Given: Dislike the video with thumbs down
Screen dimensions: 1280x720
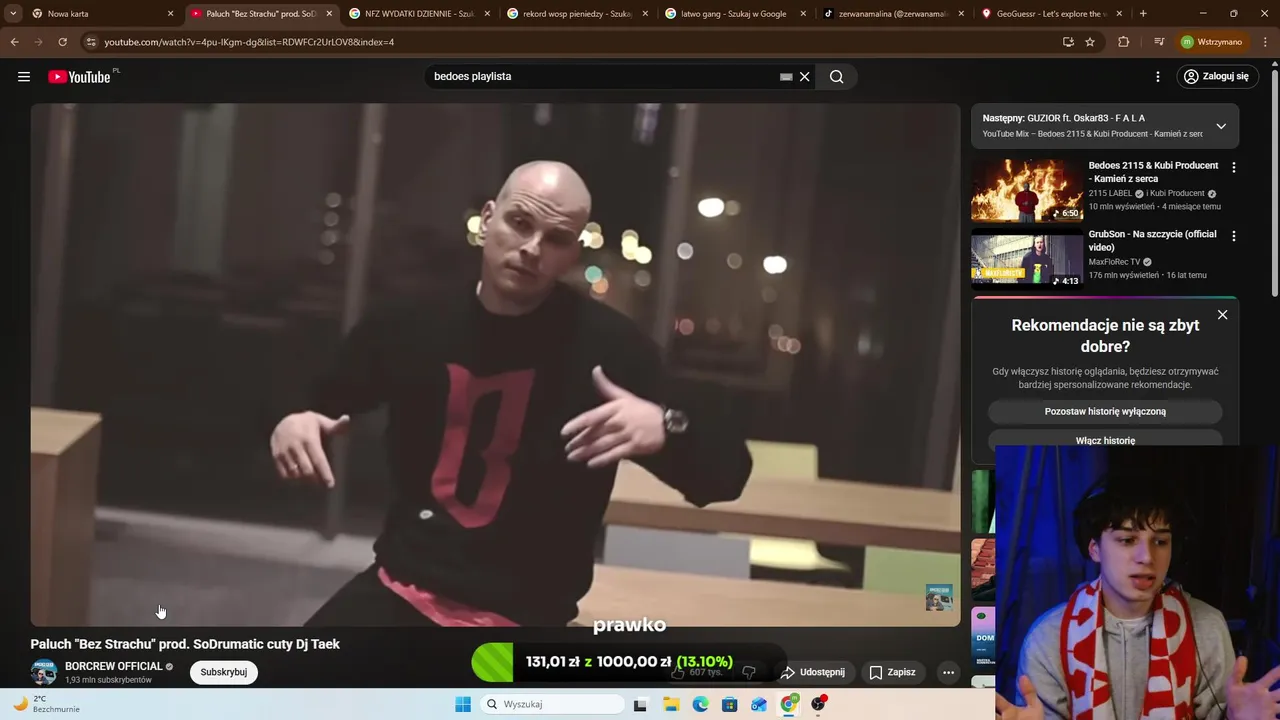Looking at the screenshot, I should tap(749, 673).
